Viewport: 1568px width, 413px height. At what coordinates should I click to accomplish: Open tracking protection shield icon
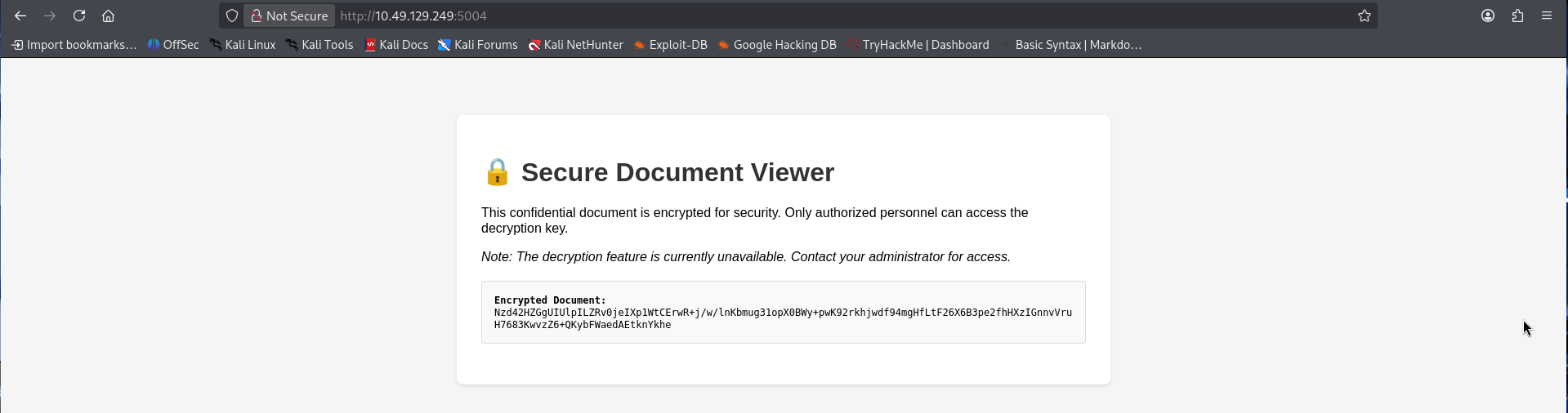pyautogui.click(x=232, y=16)
